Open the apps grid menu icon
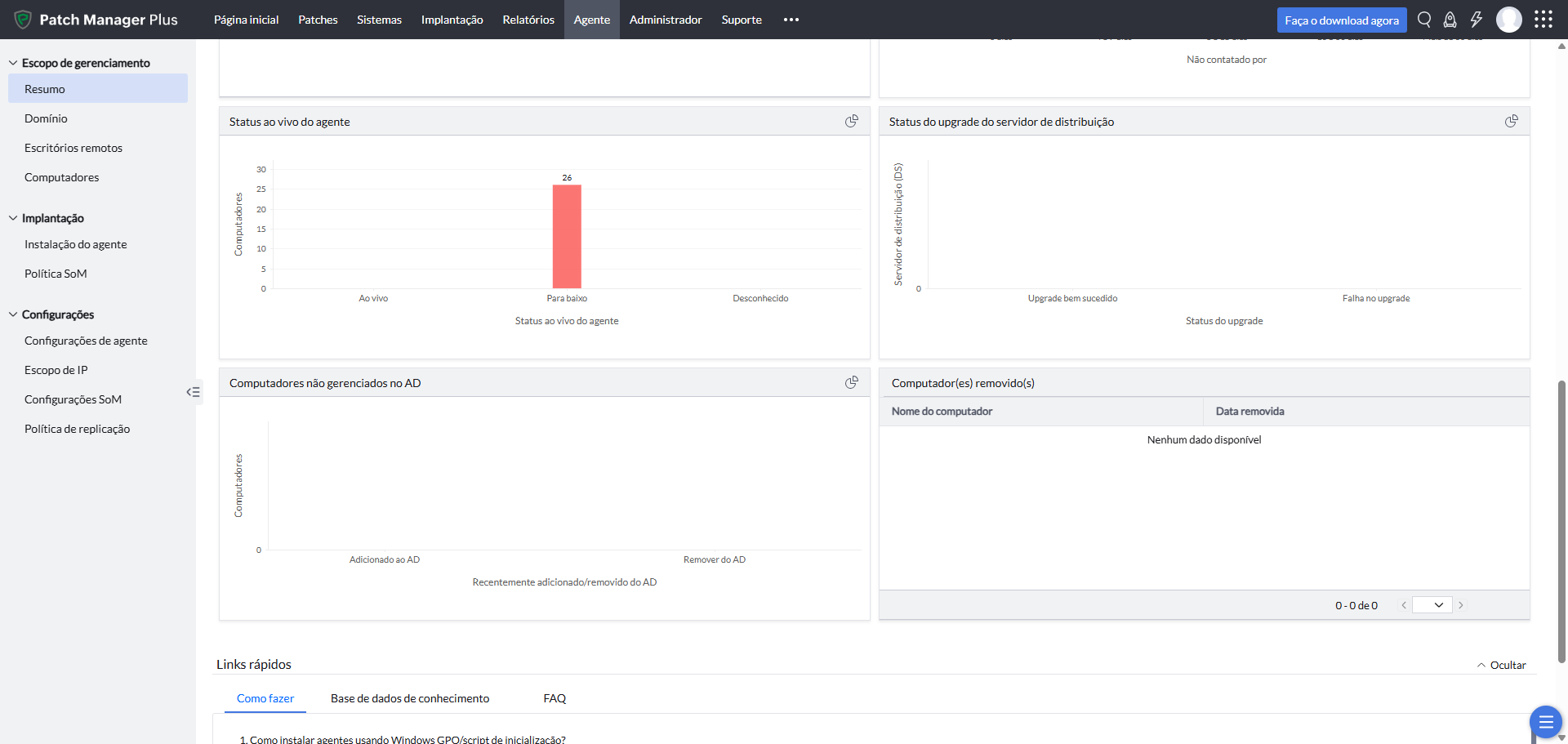Viewport: 1568px width, 744px height. [1543, 20]
